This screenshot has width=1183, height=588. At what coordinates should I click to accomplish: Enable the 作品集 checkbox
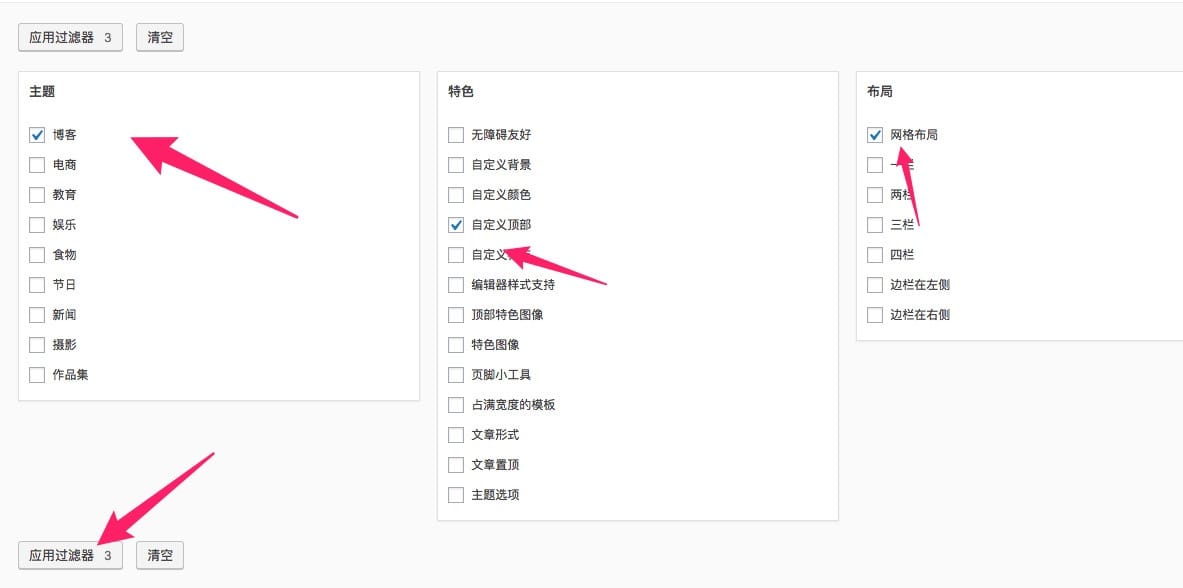37,375
